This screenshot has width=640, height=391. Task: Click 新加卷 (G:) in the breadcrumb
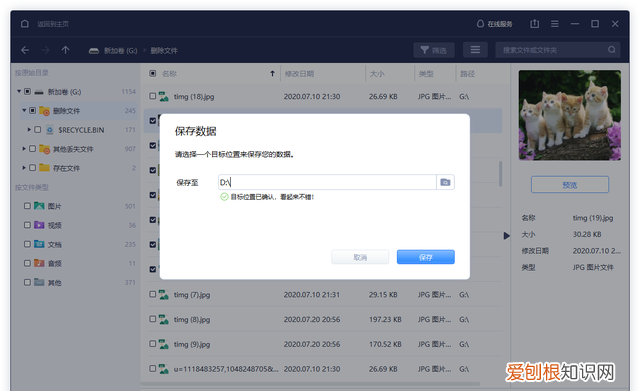click(120, 51)
